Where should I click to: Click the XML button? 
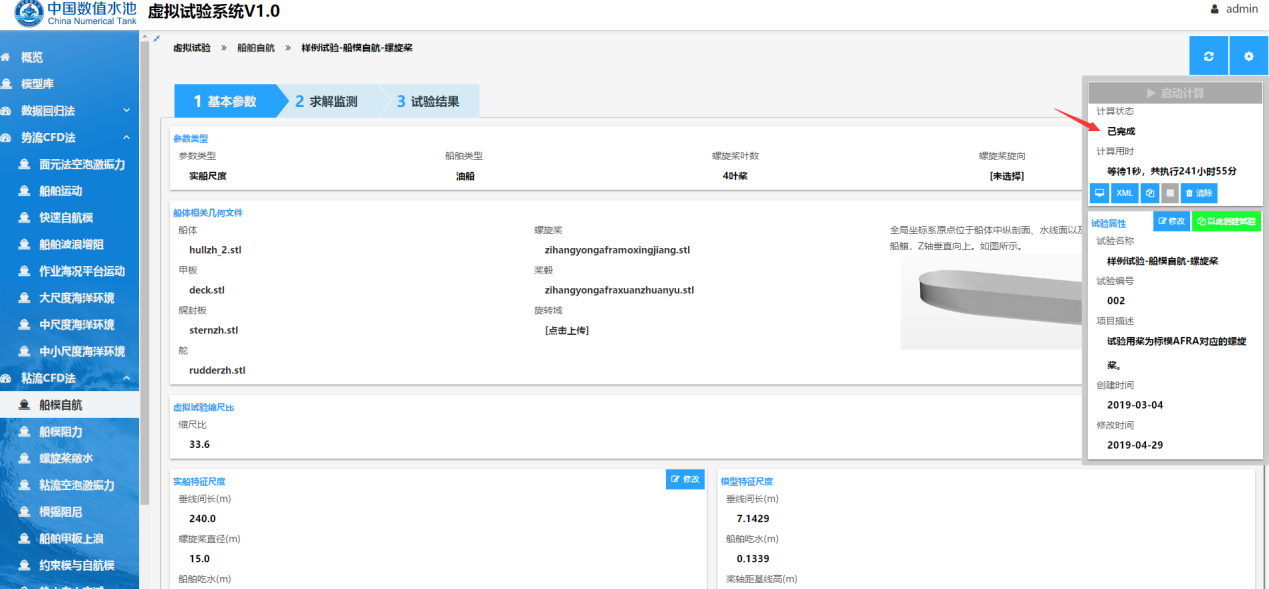click(1124, 193)
